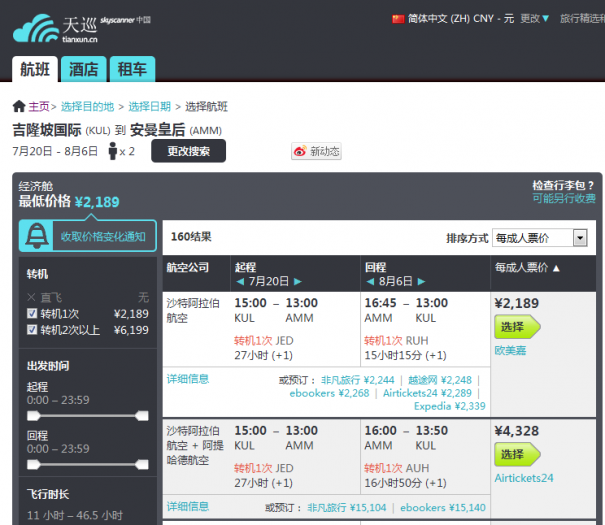
Task: Book via 非凡旅行 ¥15,104 link
Action: pos(346,508)
